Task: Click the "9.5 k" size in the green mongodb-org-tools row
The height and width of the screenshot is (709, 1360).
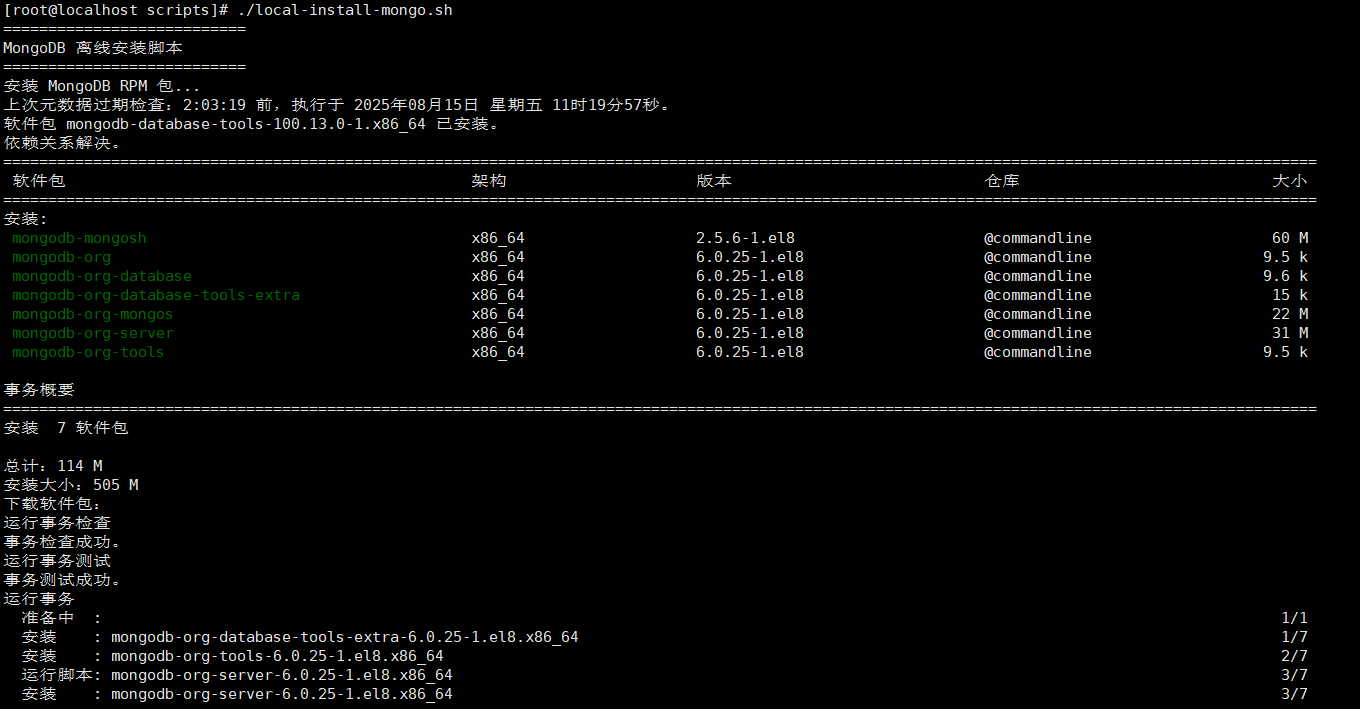Action: click(1286, 352)
